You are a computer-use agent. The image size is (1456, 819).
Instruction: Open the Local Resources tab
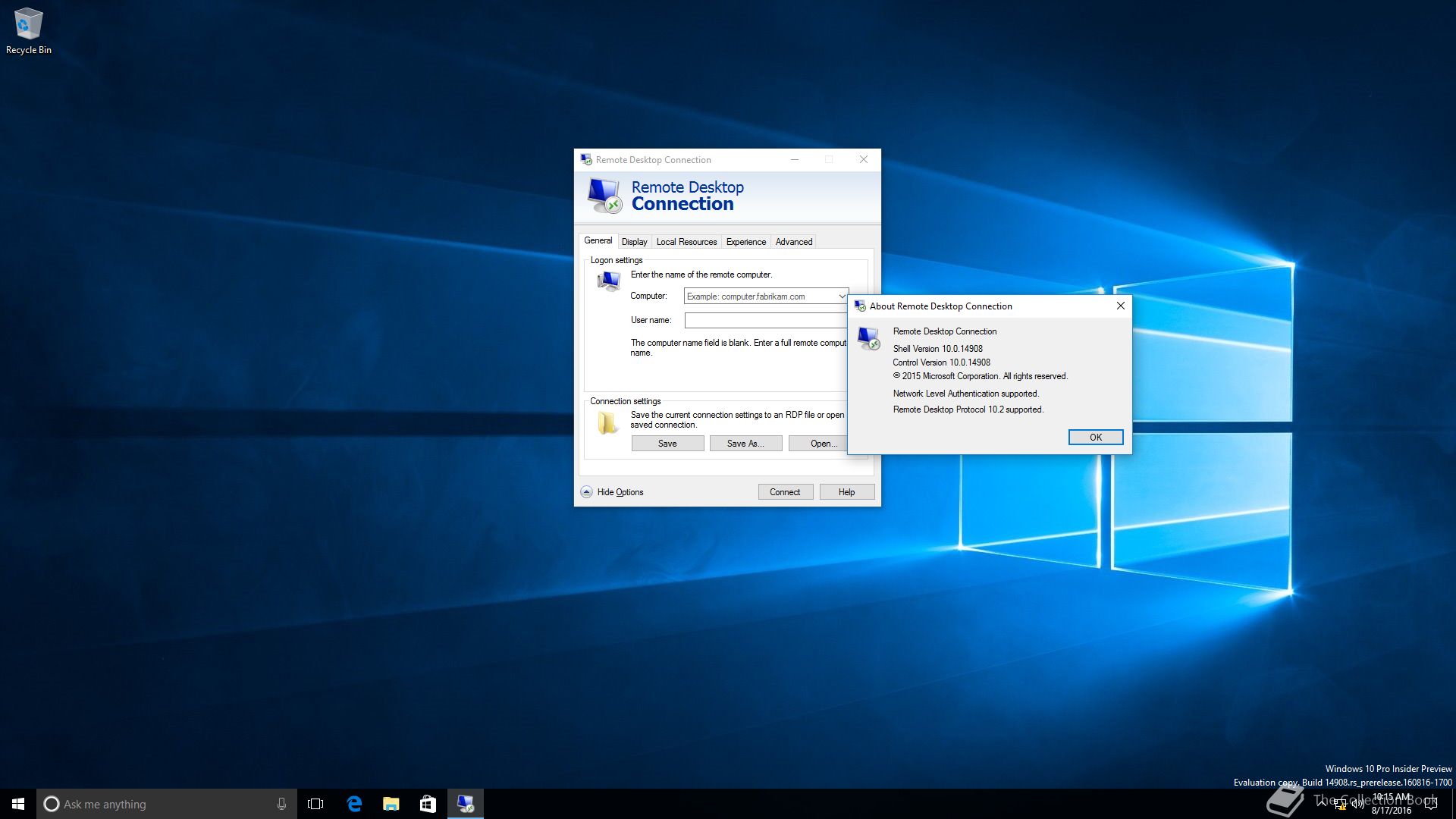[x=686, y=242]
